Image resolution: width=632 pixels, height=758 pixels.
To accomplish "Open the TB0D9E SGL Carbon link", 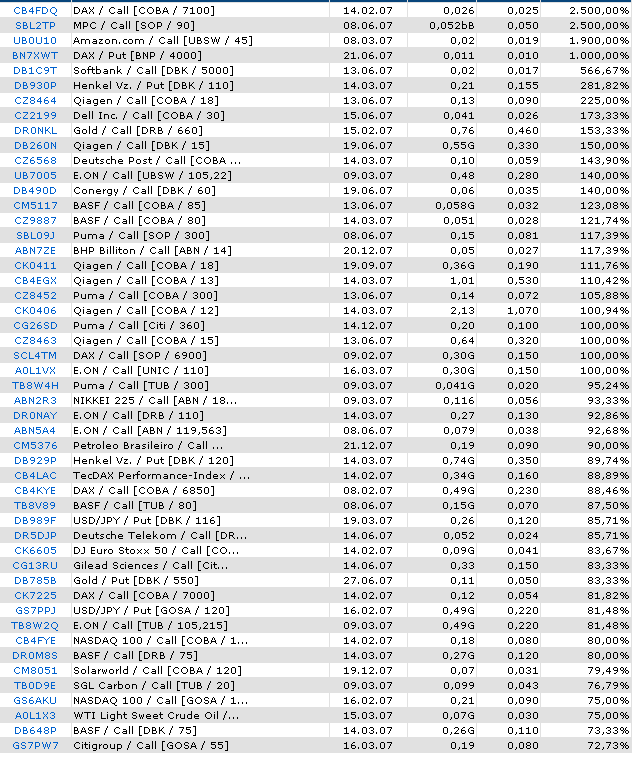I will pos(35,685).
